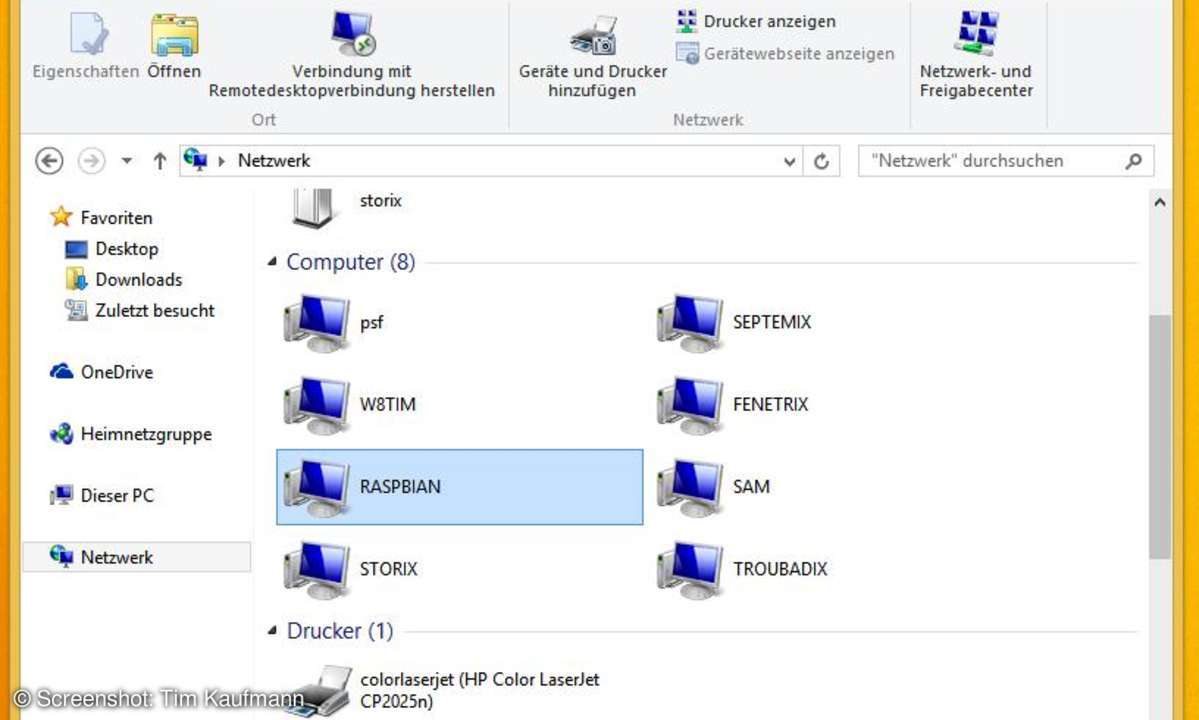Select Favoriten in navigation pane
This screenshot has width=1199, height=720.
pos(101,217)
